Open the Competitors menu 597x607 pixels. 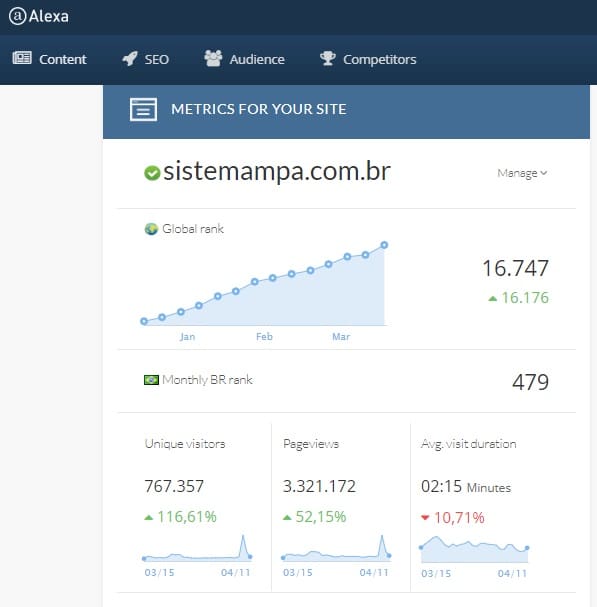tap(368, 59)
